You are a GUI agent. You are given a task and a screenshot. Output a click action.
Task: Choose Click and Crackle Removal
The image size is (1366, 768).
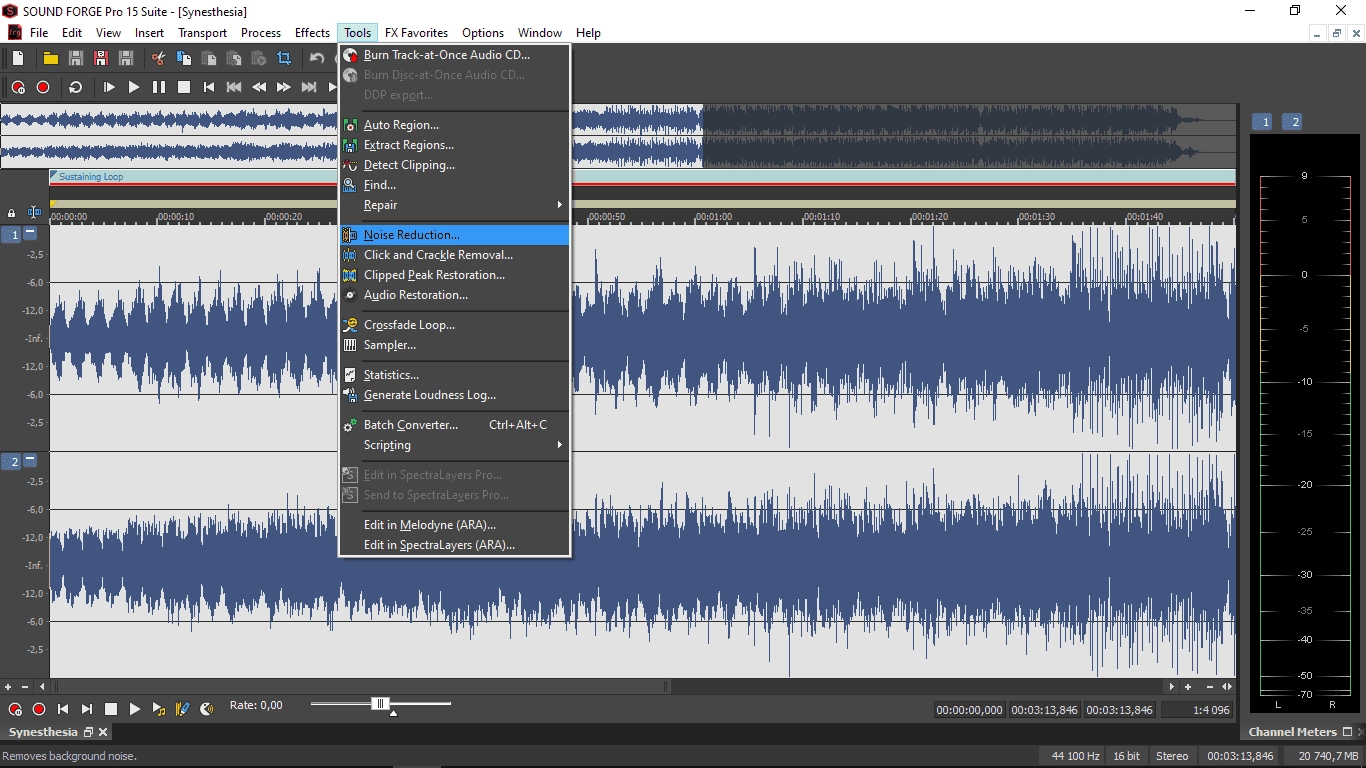(455, 255)
